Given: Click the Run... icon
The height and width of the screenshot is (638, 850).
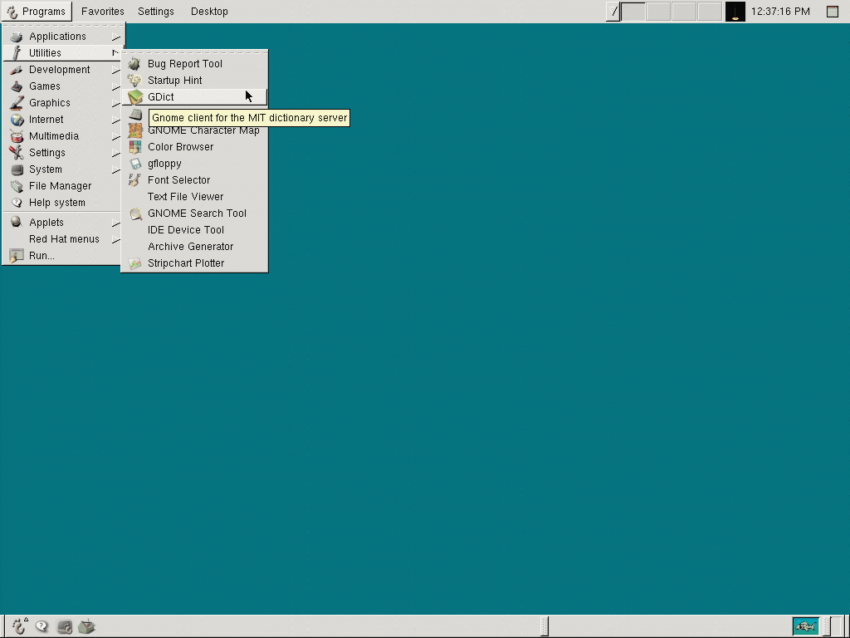Looking at the screenshot, I should coord(17,256).
